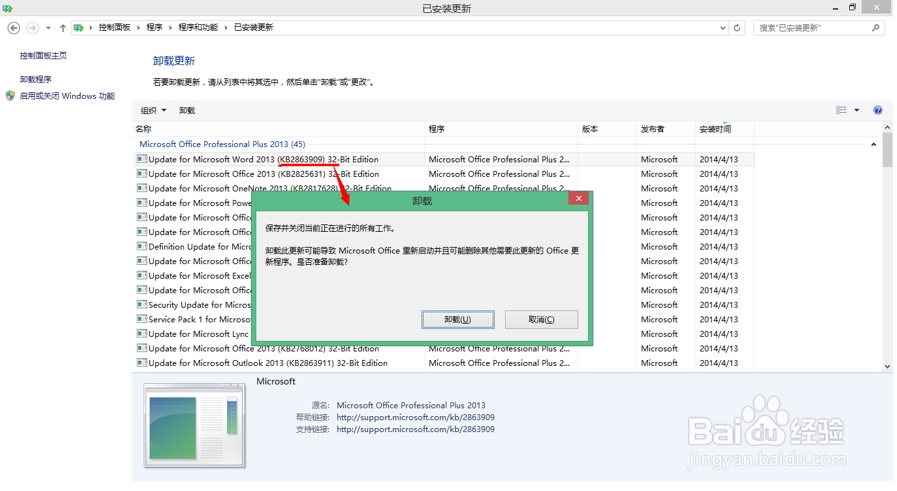Select Update for Microsoft Office 2013 (KB2768012)

click(444, 350)
